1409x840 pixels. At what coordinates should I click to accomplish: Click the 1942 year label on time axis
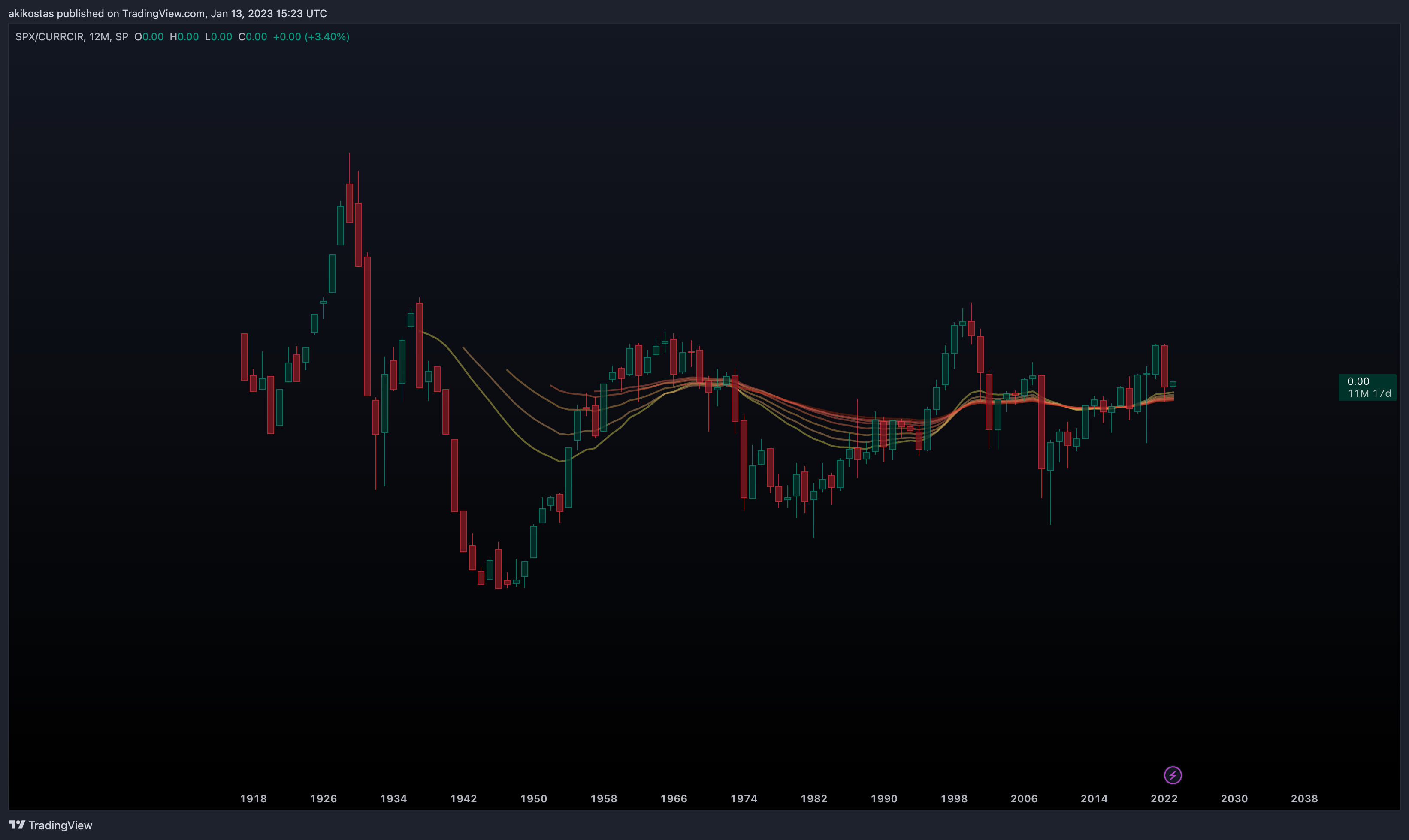pyautogui.click(x=464, y=799)
